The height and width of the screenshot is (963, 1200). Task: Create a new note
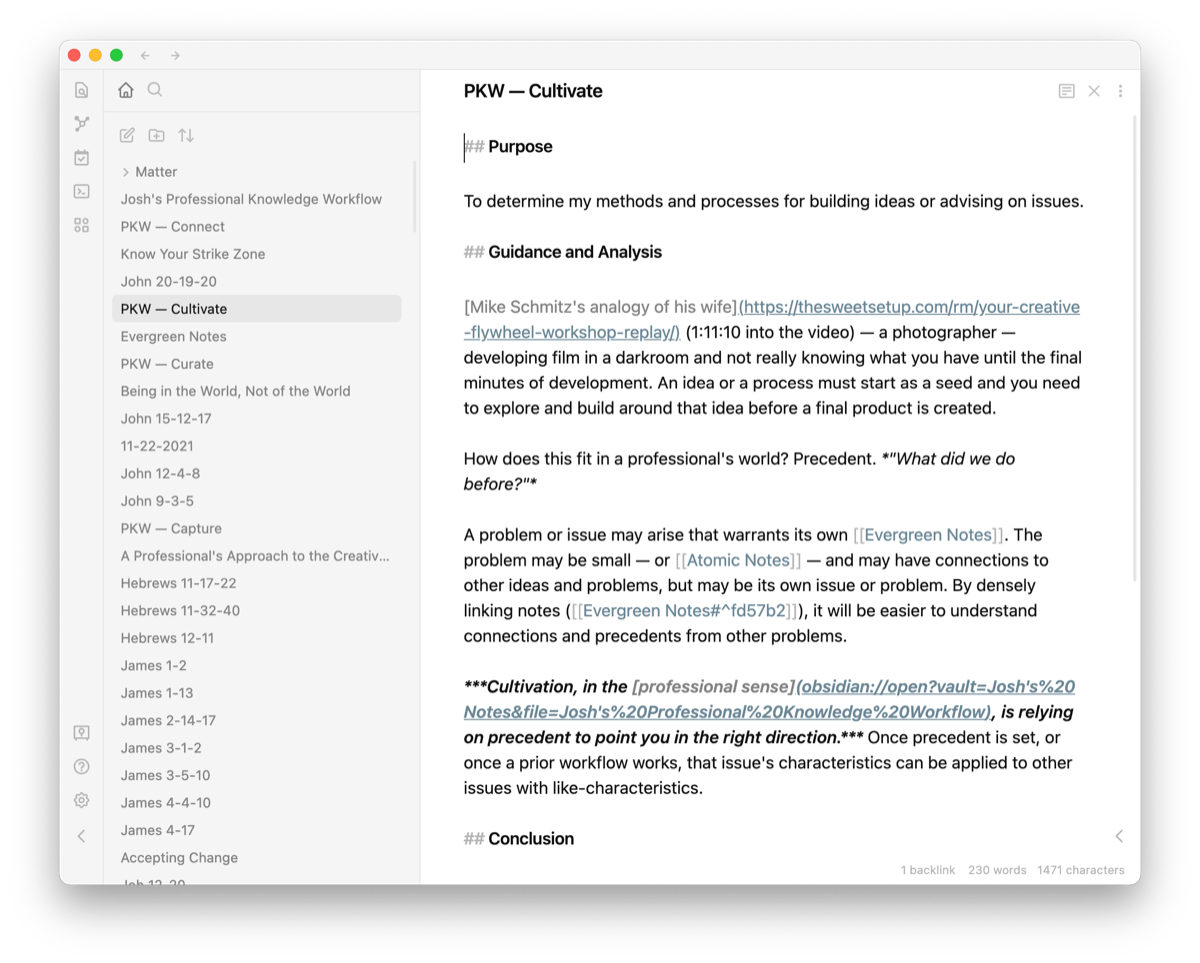(x=127, y=136)
